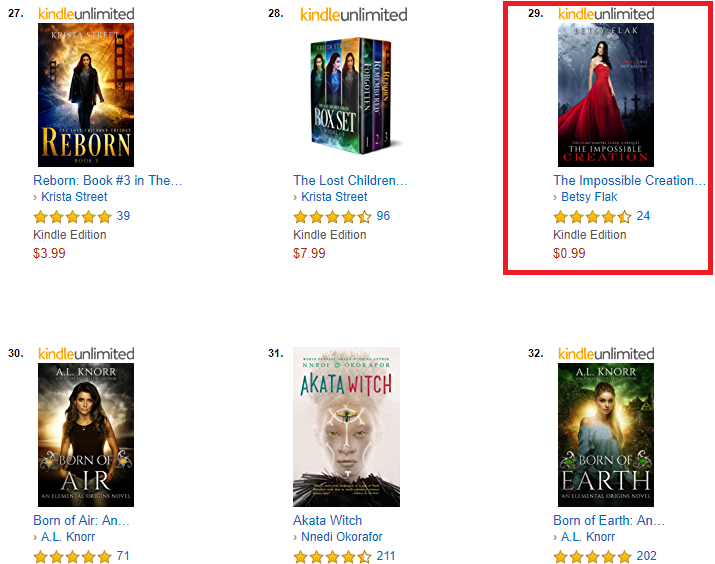Open the 96 reviews count link

point(383,216)
